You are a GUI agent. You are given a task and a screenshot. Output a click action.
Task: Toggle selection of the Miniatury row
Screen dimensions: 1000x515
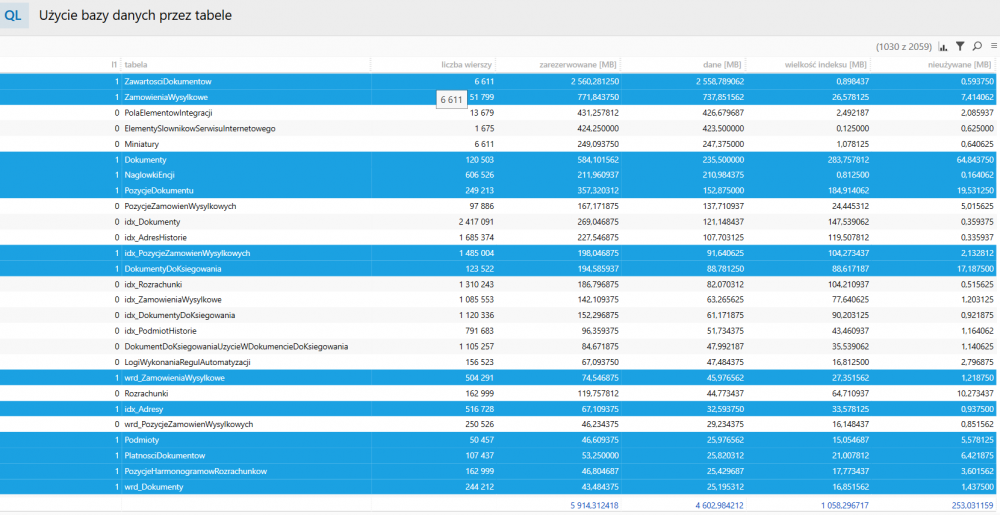[x=500, y=144]
